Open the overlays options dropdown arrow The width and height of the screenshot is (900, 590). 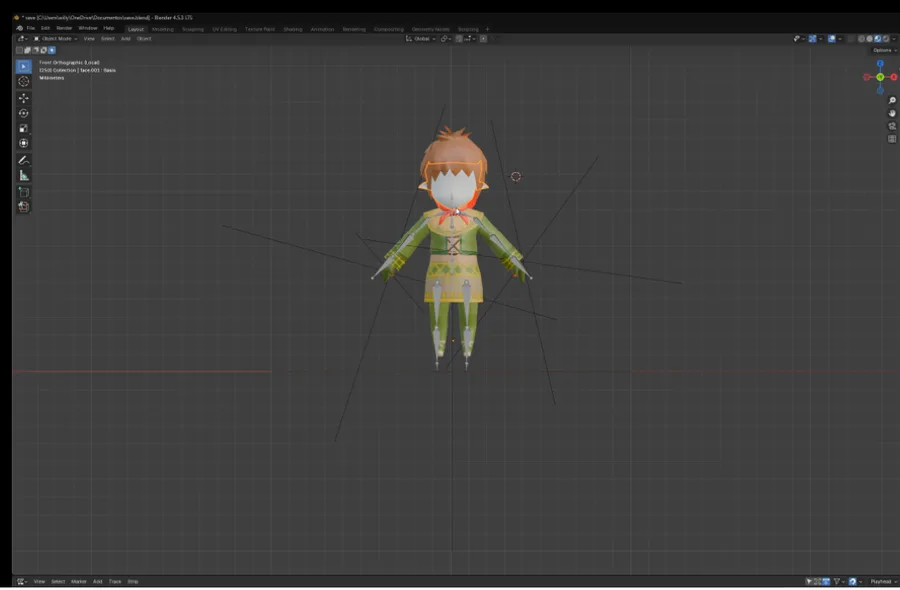pyautogui.click(x=840, y=38)
